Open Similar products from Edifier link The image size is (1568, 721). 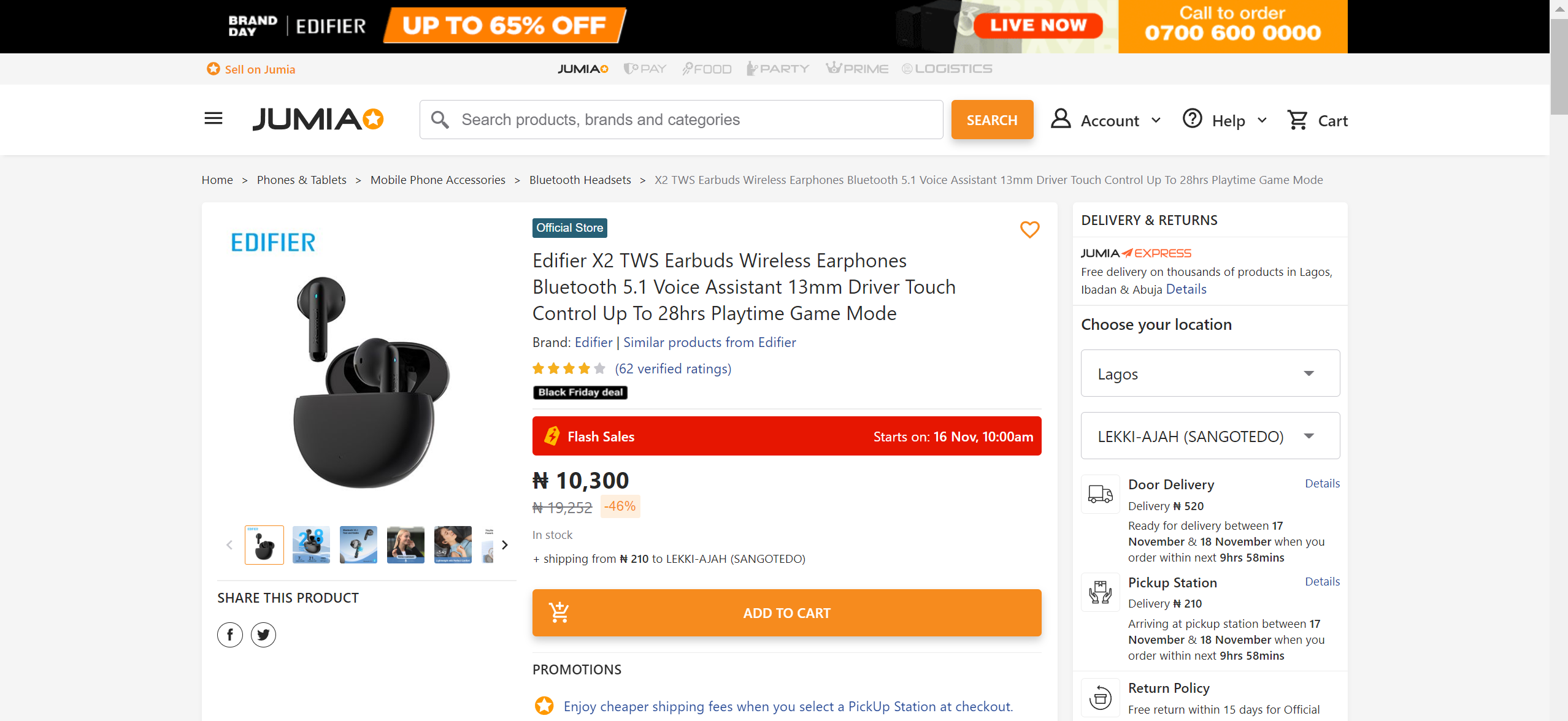(x=709, y=342)
